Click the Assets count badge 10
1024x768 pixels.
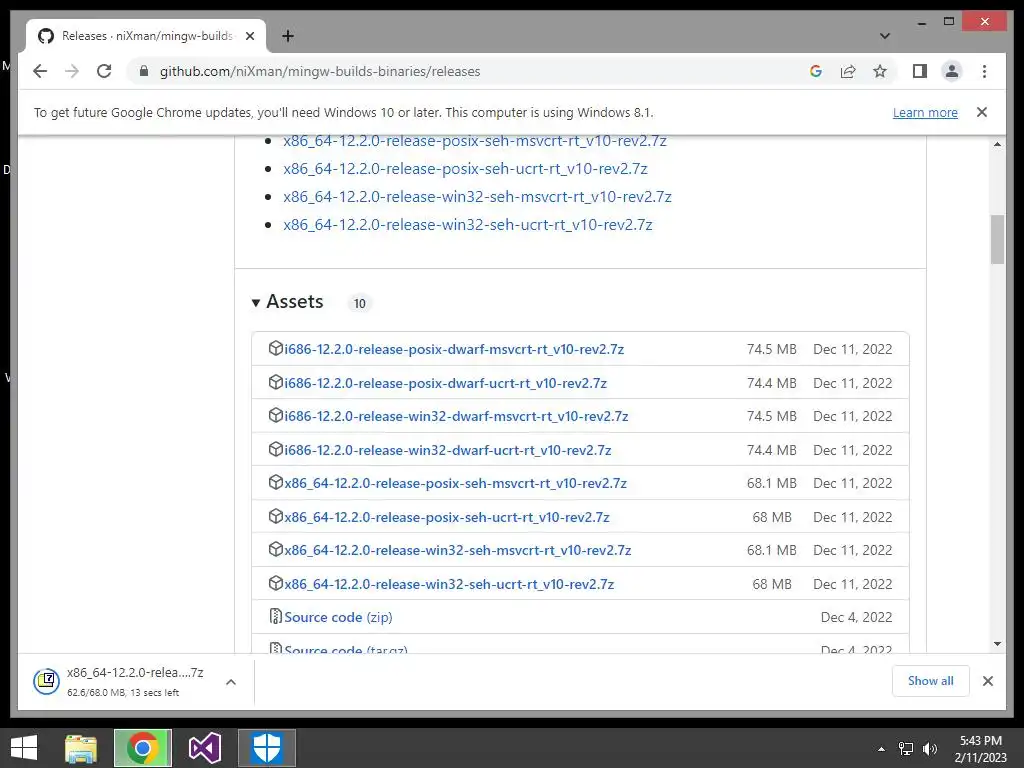(x=359, y=304)
